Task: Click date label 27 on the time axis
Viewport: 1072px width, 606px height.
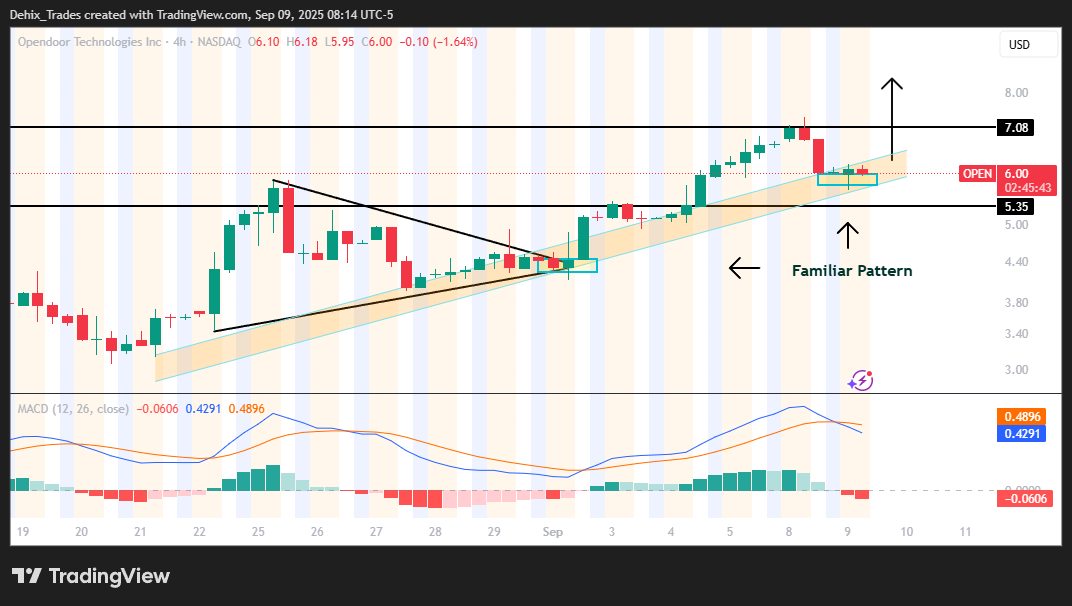Action: pyautogui.click(x=376, y=531)
